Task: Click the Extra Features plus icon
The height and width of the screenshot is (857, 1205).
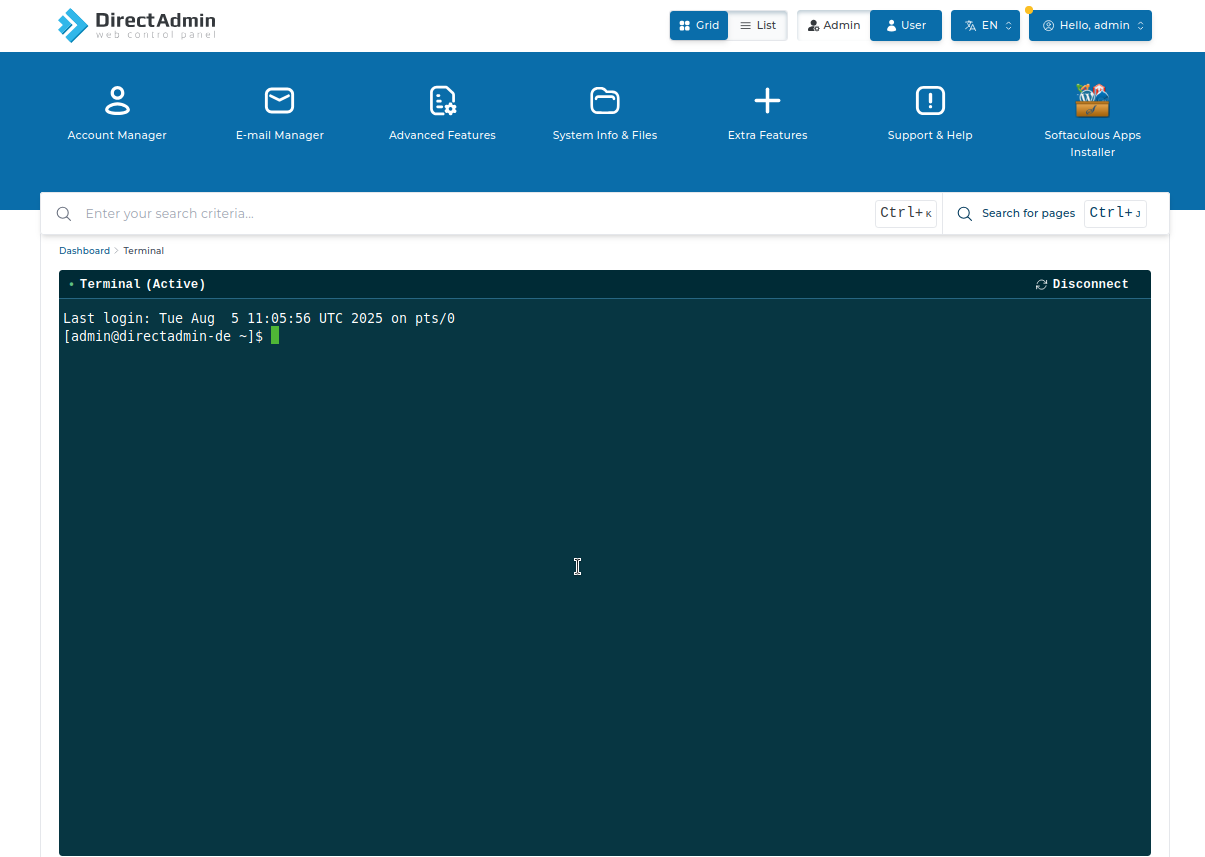Action: [x=767, y=100]
